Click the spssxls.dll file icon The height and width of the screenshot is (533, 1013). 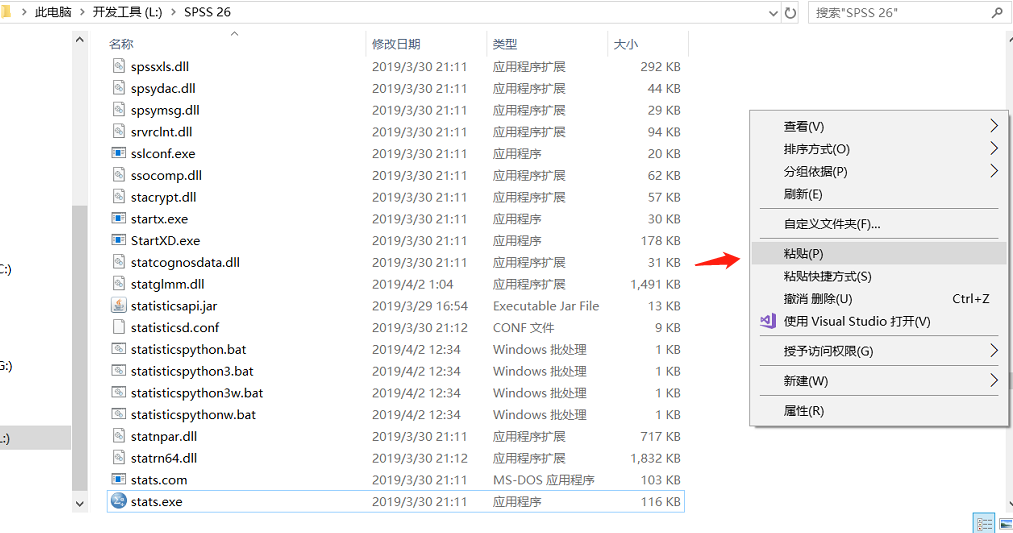tap(118, 66)
